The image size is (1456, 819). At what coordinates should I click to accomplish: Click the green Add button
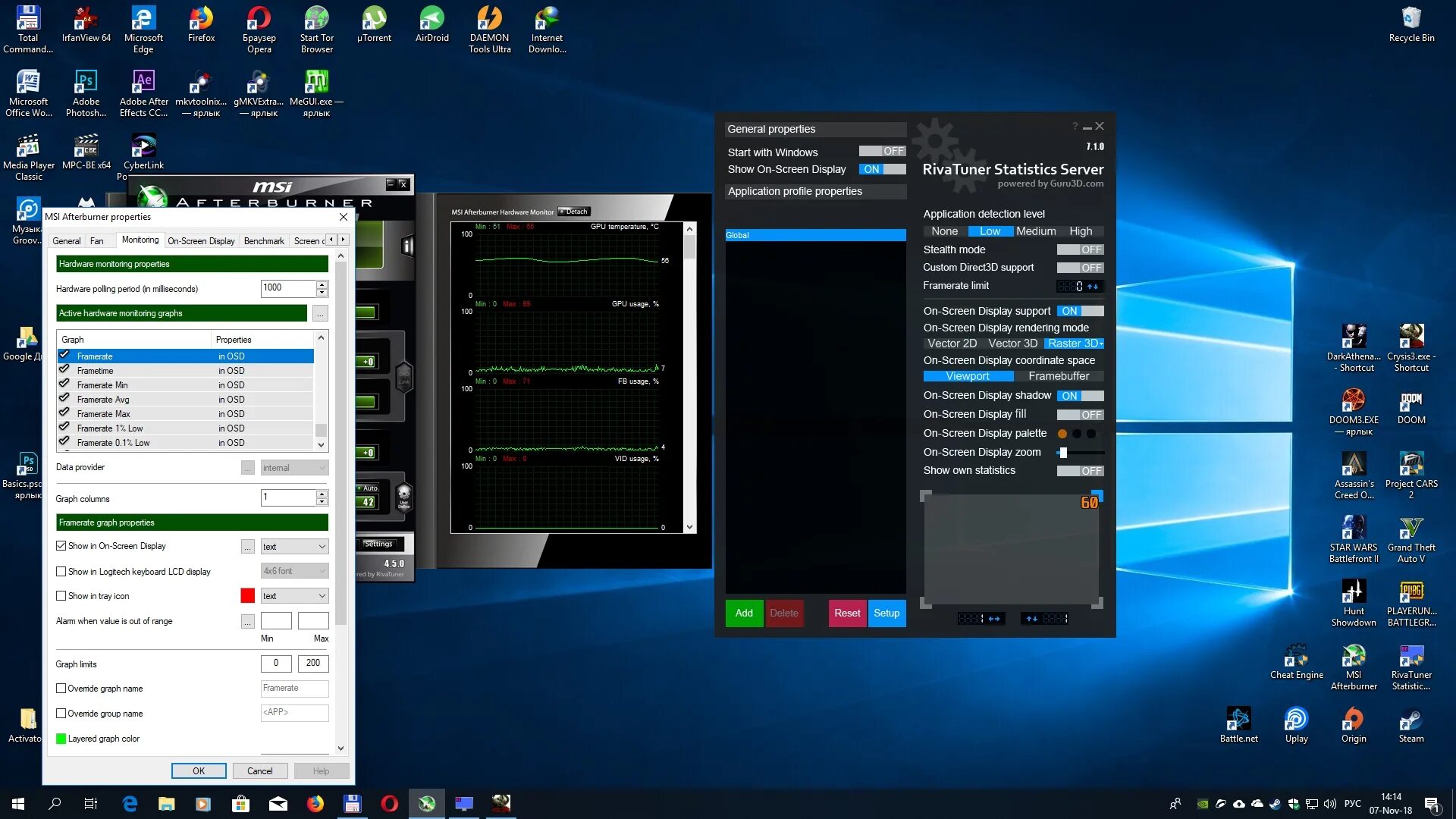click(x=744, y=613)
